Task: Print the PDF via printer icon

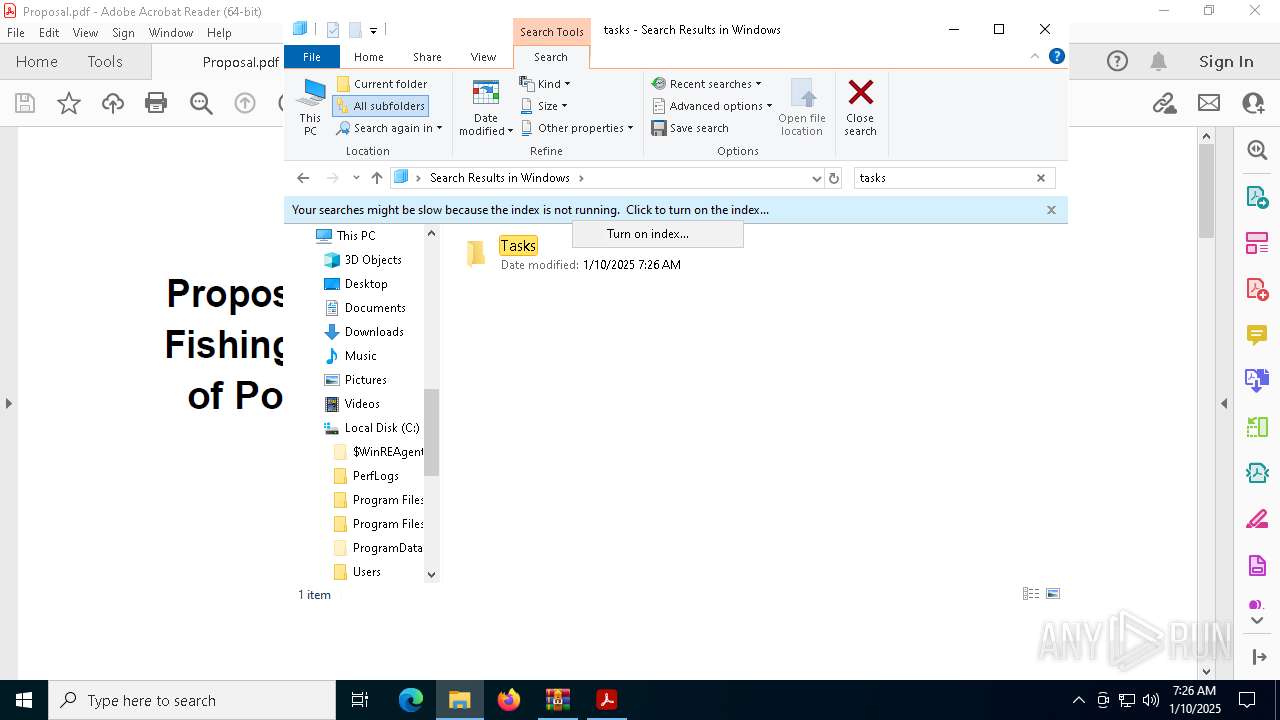Action: (156, 103)
